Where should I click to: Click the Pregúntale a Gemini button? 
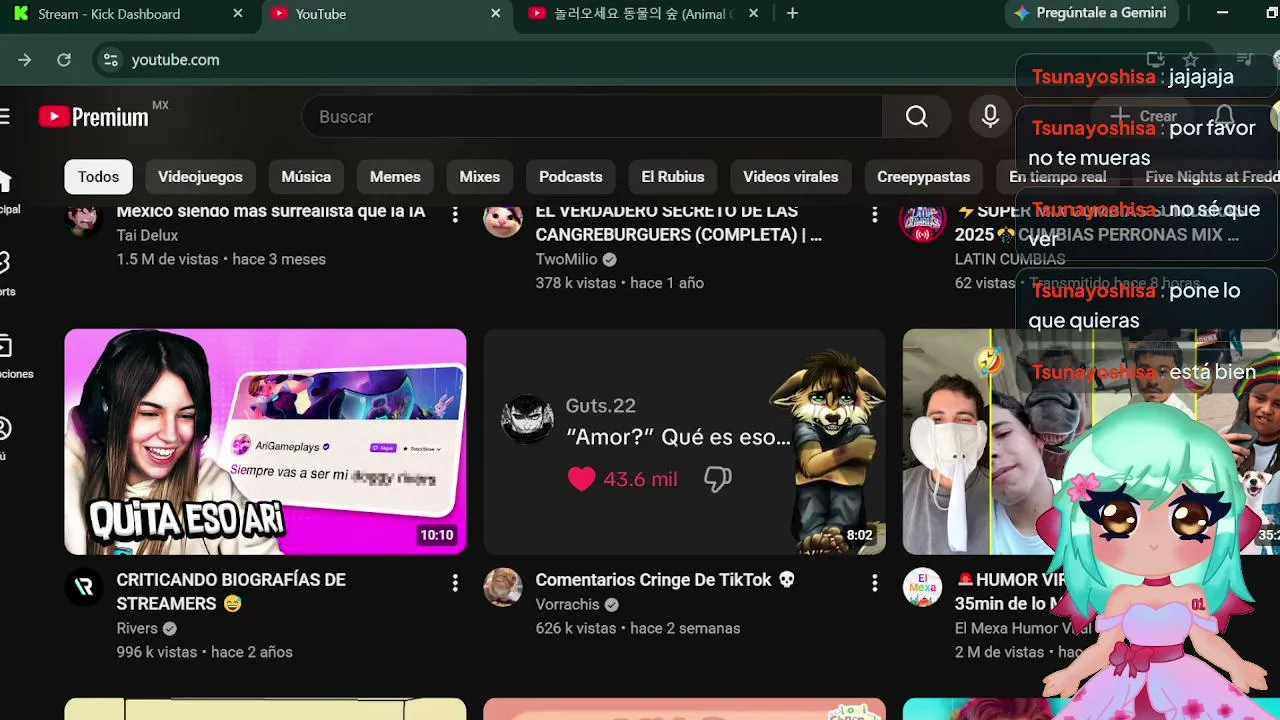tap(1091, 13)
